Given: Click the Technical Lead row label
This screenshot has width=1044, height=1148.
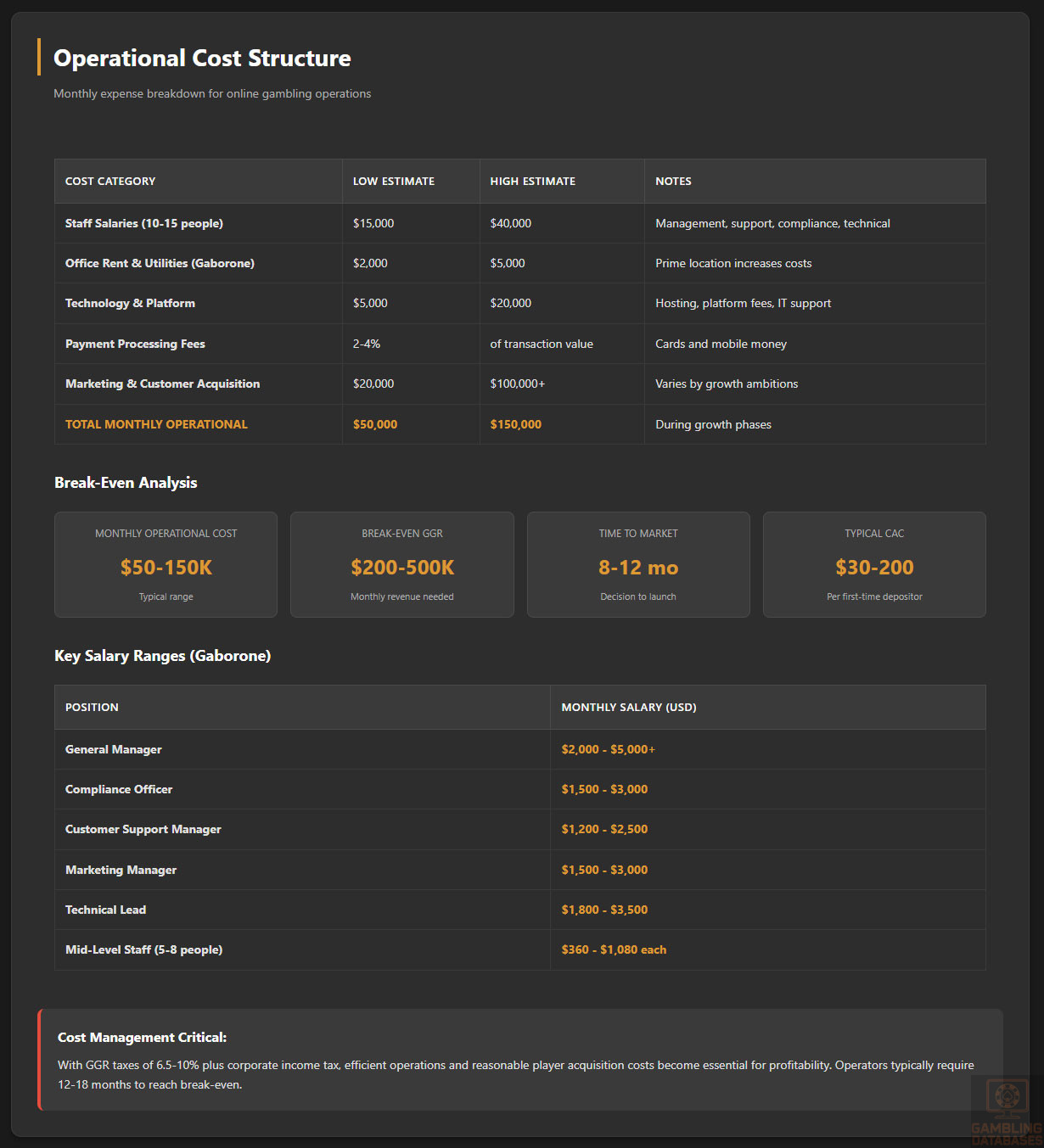Looking at the screenshot, I should click(x=105, y=910).
